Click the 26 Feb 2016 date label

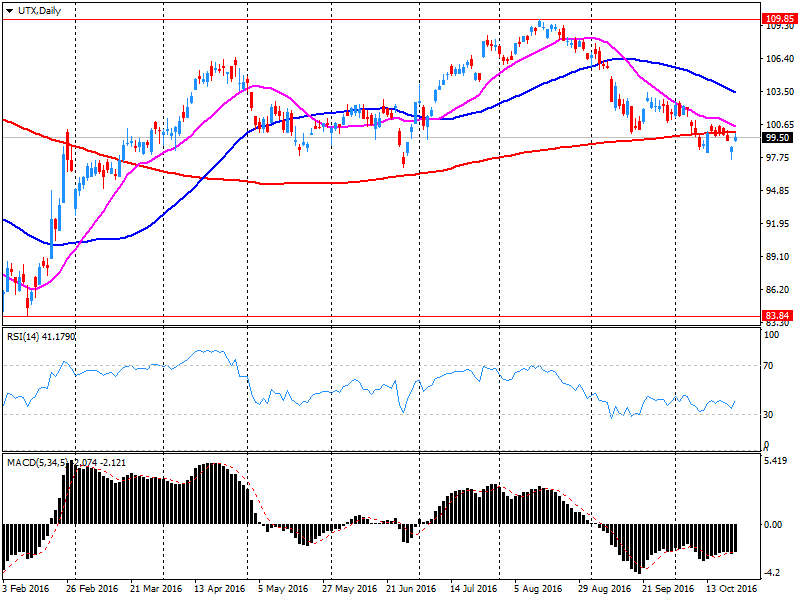click(x=92, y=589)
